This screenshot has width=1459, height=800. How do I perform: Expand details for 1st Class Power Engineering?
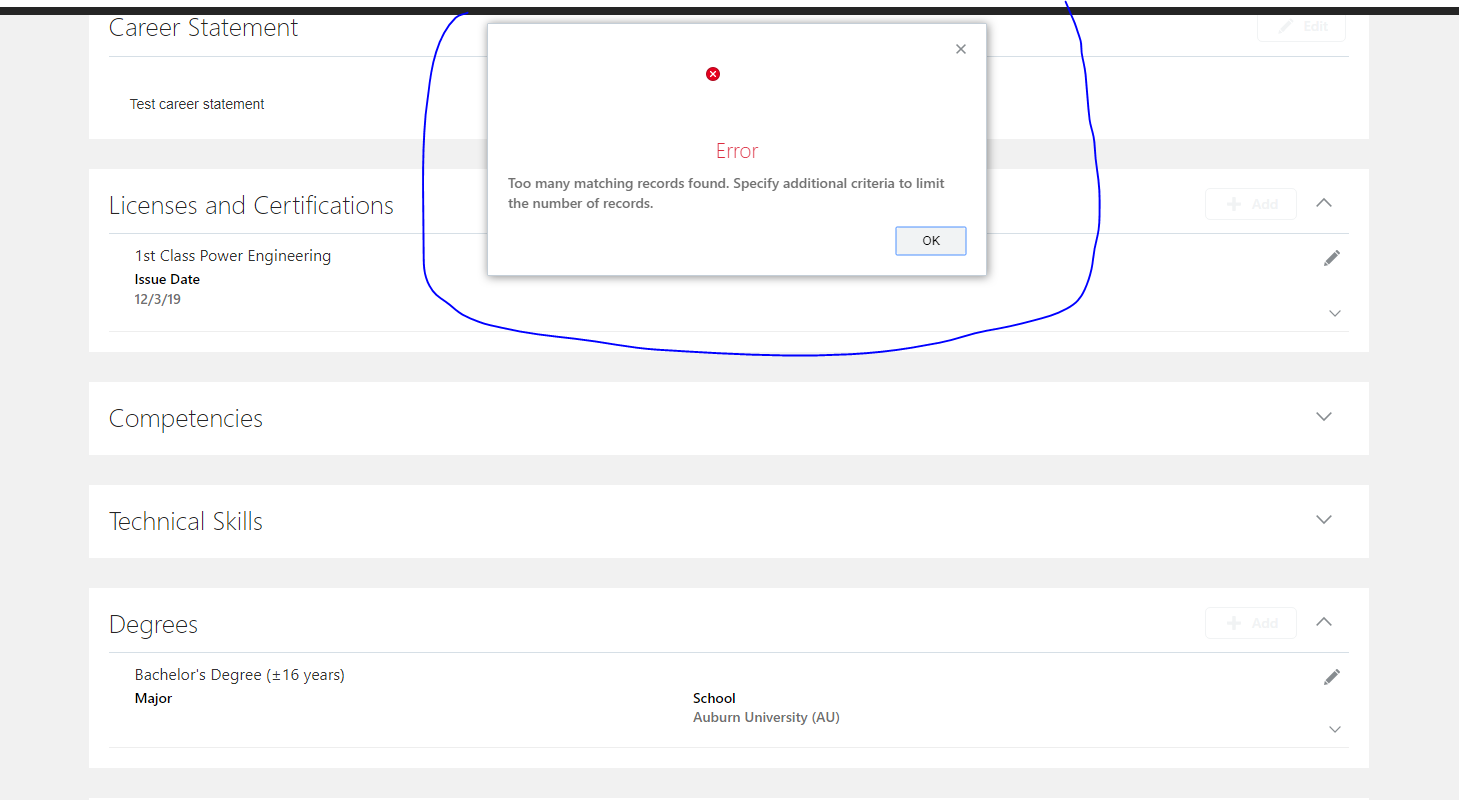pos(1335,313)
